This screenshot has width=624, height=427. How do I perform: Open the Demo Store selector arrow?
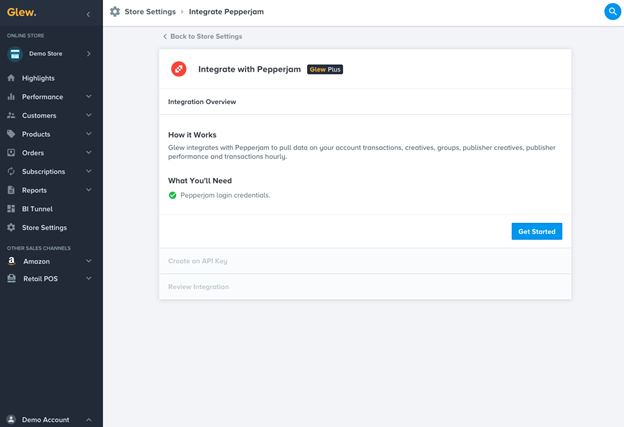tap(89, 54)
